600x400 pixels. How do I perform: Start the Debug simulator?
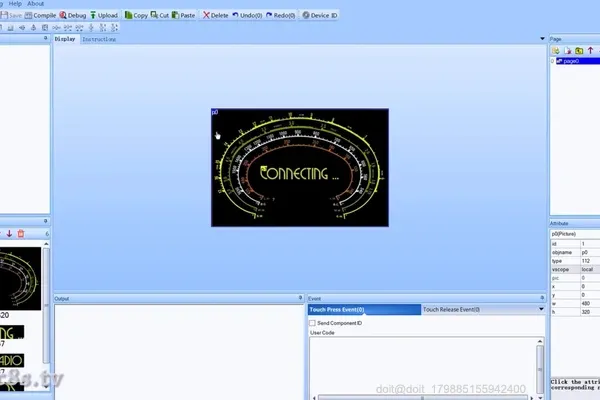point(73,15)
